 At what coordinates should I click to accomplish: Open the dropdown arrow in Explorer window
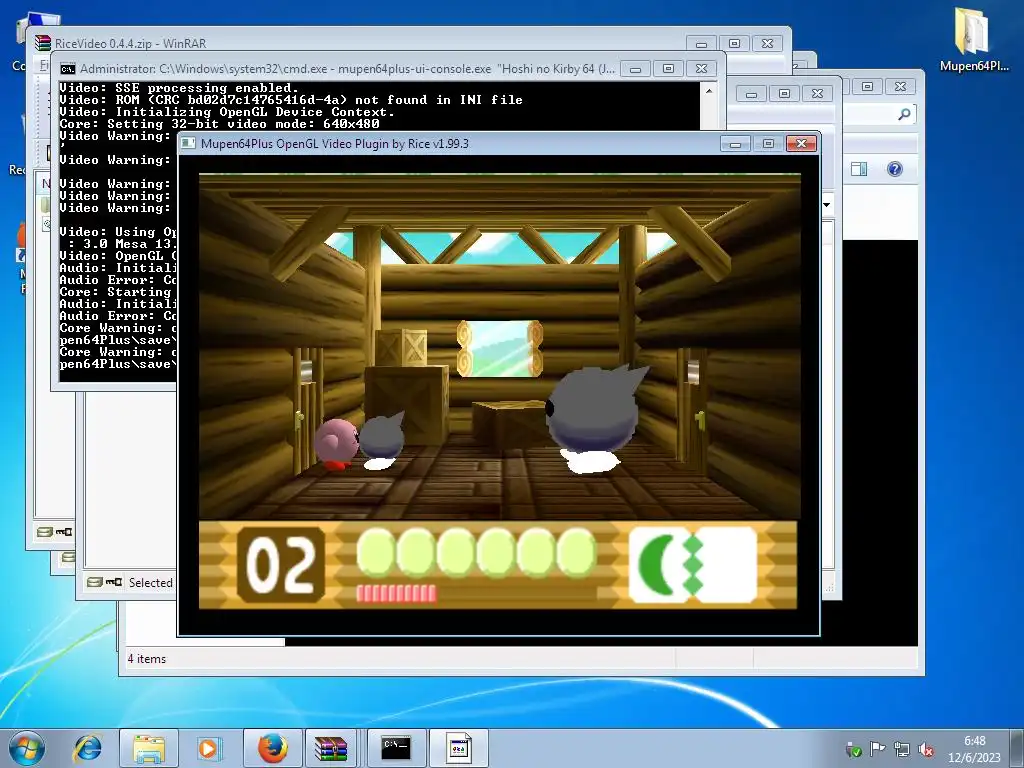[x=827, y=205]
